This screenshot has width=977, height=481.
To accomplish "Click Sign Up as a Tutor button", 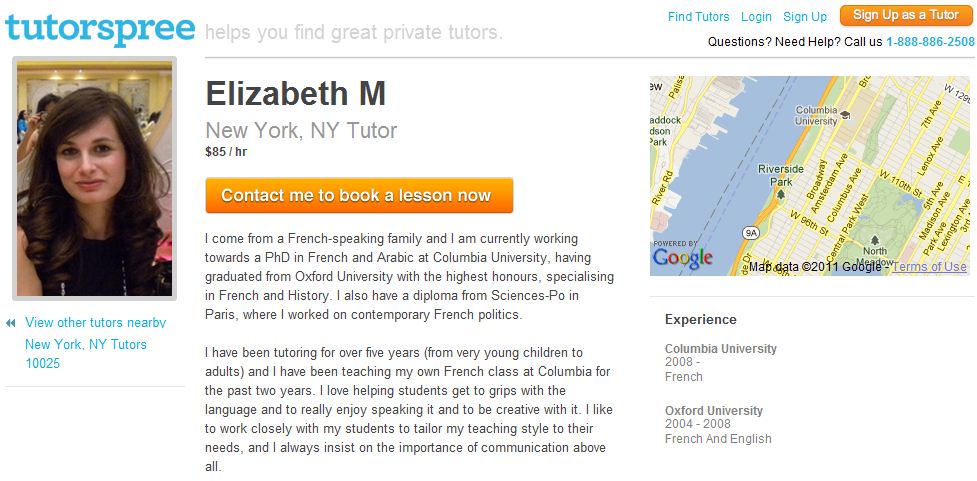I will pyautogui.click(x=906, y=16).
